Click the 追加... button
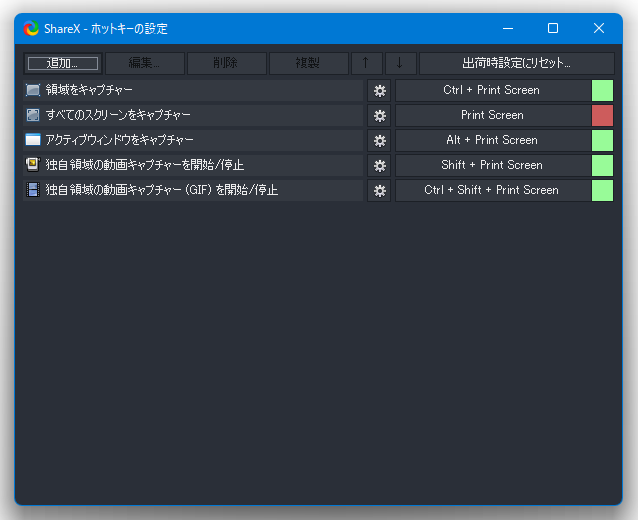 pos(63,63)
